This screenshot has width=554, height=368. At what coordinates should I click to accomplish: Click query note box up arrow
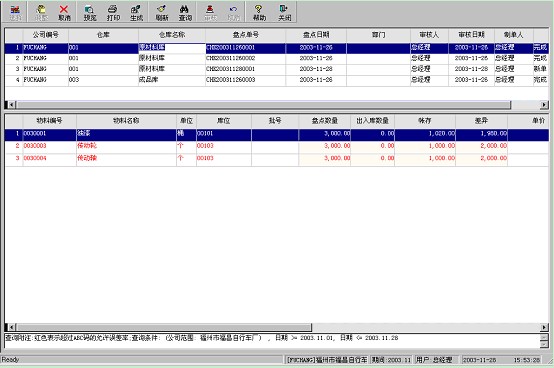(x=544, y=337)
